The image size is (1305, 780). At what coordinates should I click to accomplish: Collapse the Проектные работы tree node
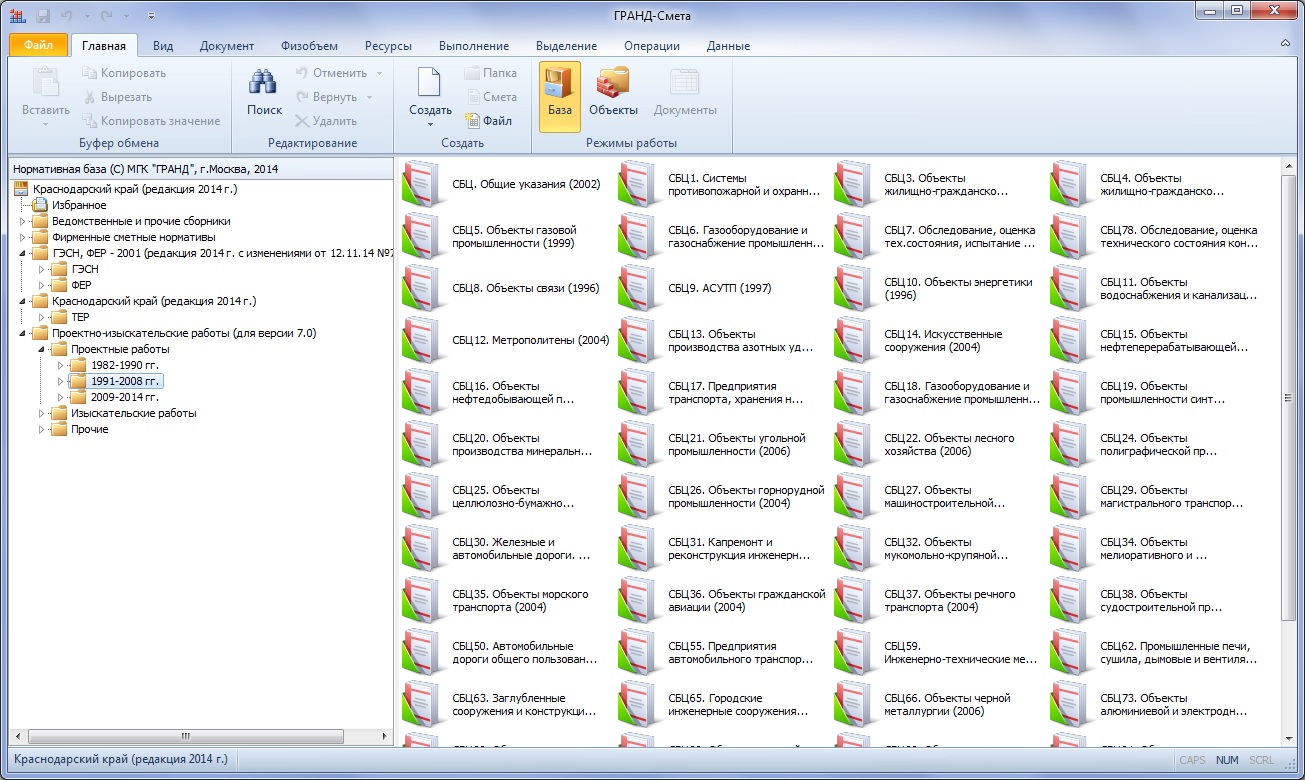point(41,349)
